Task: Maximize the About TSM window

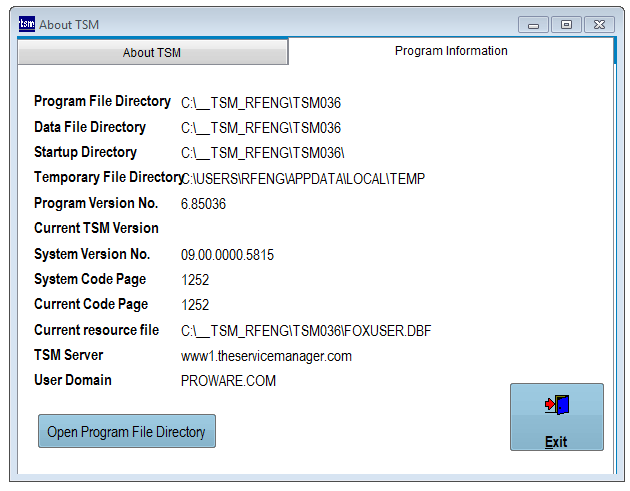Action: coord(566,24)
